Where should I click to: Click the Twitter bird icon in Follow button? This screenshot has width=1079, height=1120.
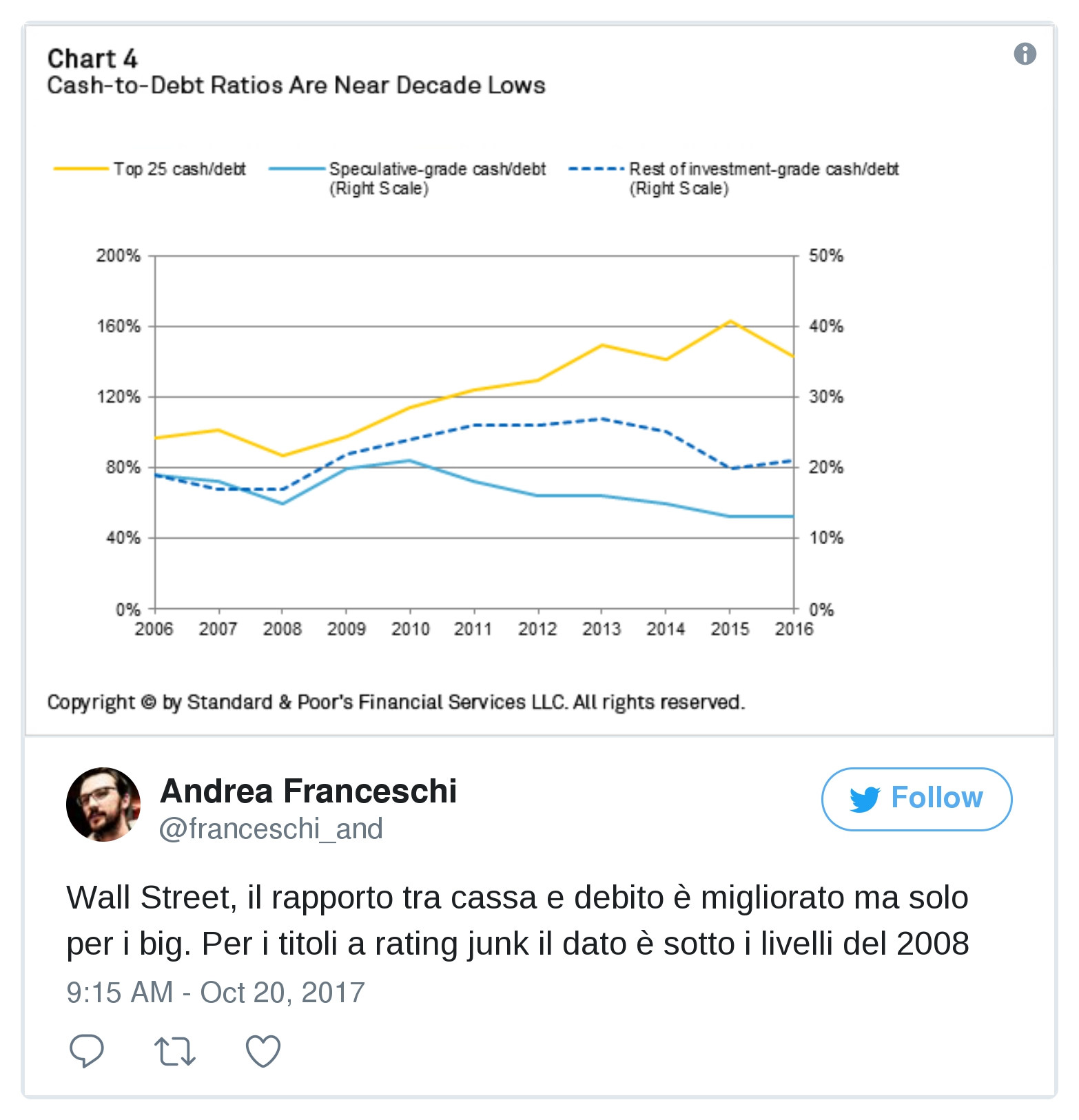coord(865,799)
